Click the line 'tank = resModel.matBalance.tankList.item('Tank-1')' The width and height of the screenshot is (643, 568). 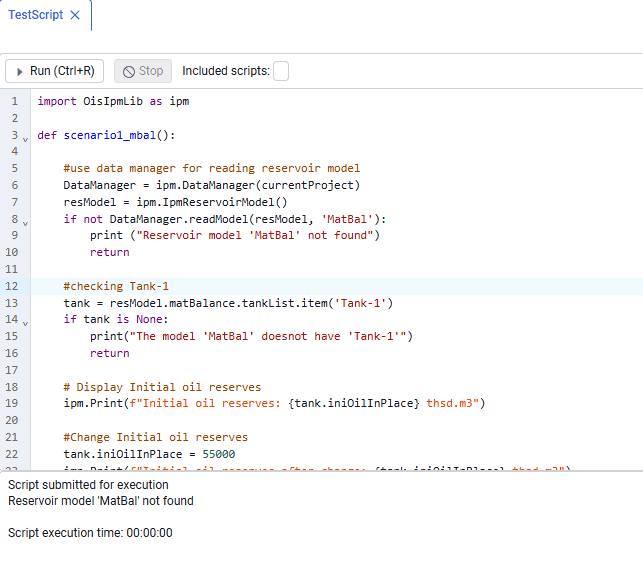pos(228,303)
